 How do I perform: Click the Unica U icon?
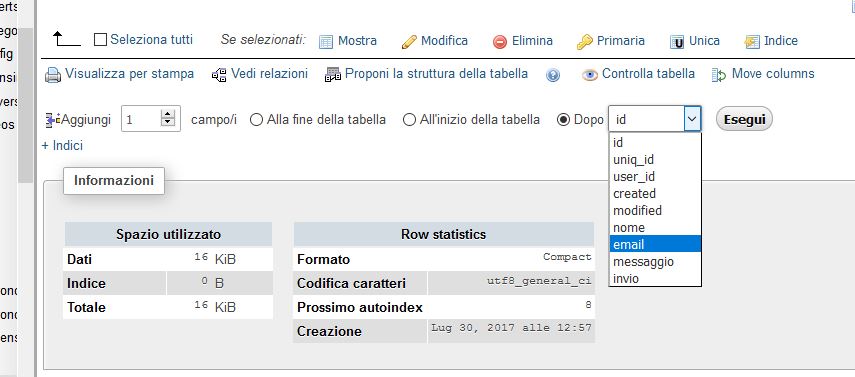click(677, 42)
